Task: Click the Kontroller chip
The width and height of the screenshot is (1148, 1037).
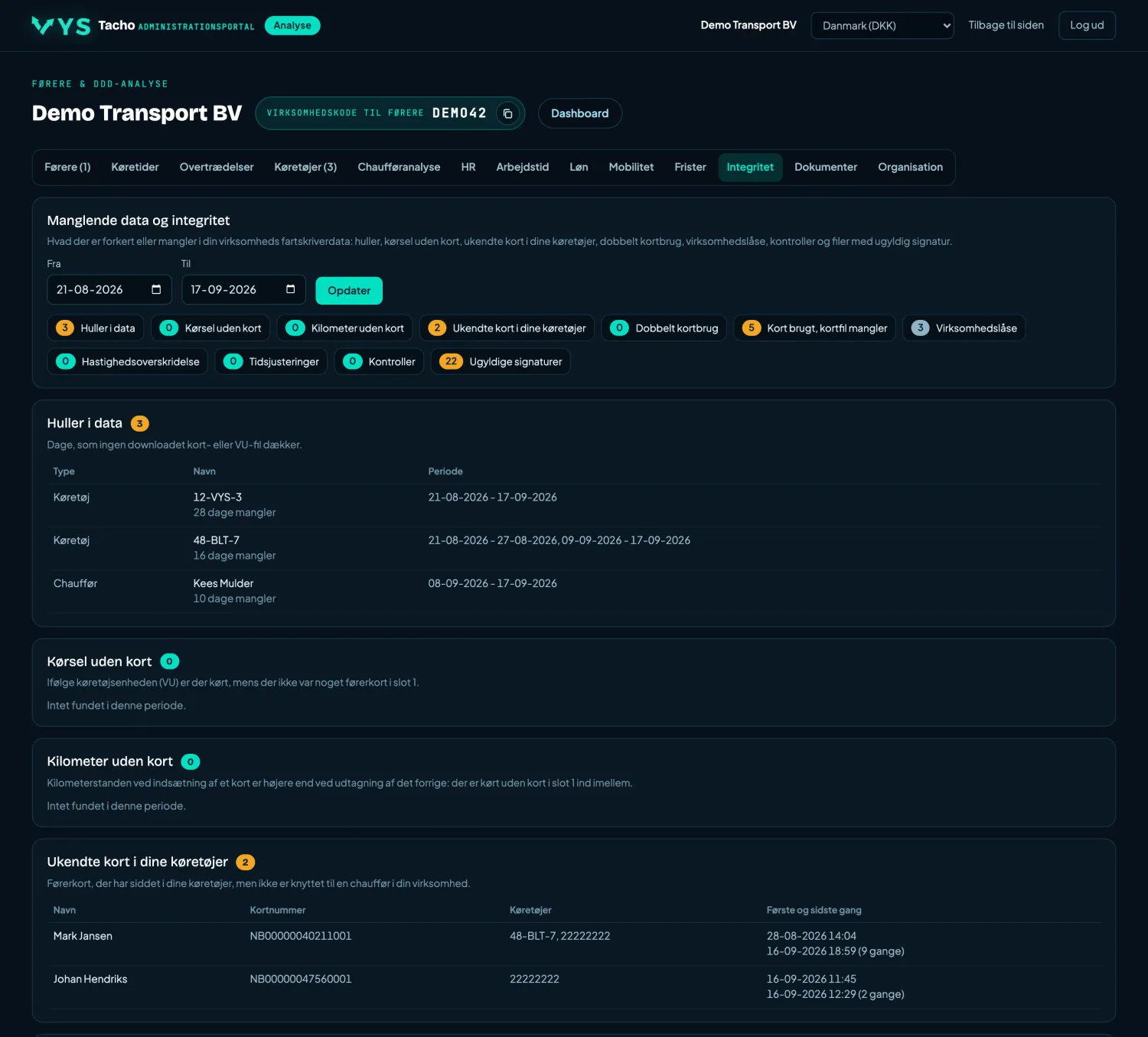Action: pos(379,361)
